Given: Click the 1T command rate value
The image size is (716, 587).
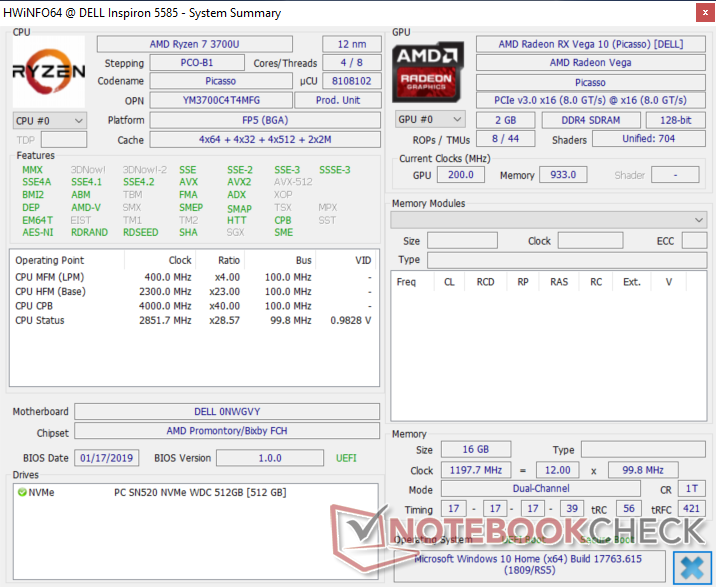Looking at the screenshot, I should 691,488.
